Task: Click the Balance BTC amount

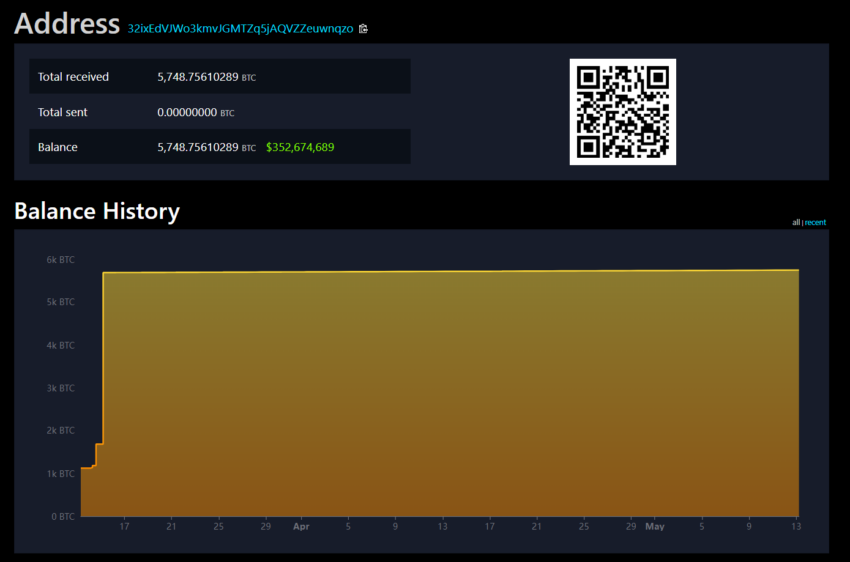Action: pos(198,147)
